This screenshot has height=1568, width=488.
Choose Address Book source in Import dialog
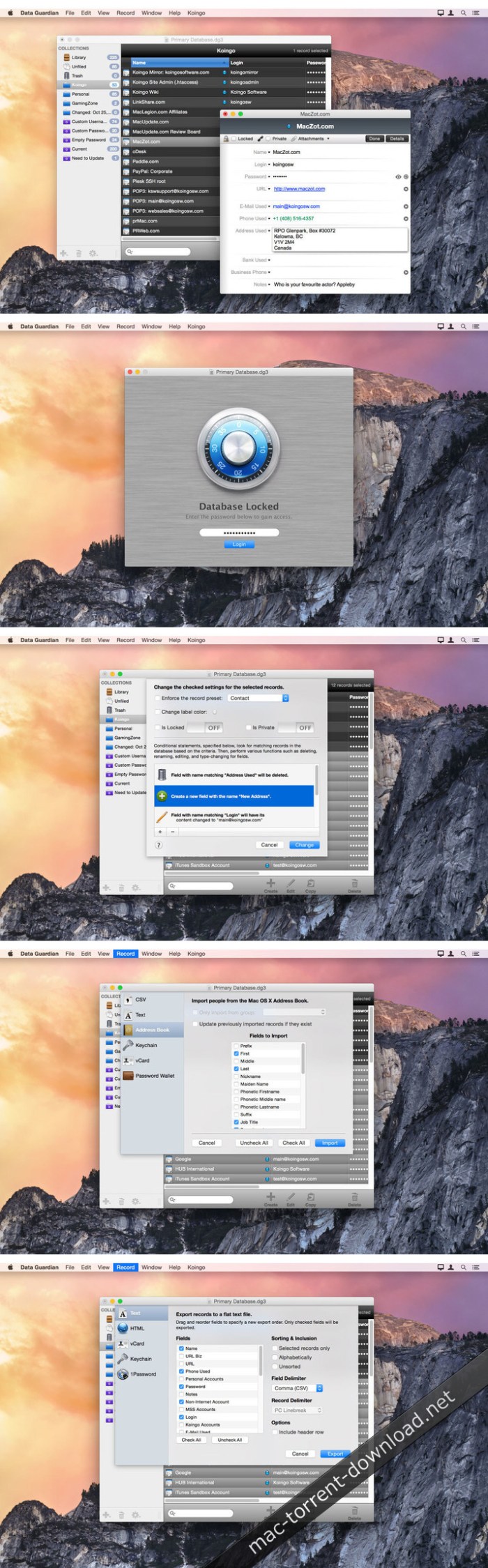152,1030
